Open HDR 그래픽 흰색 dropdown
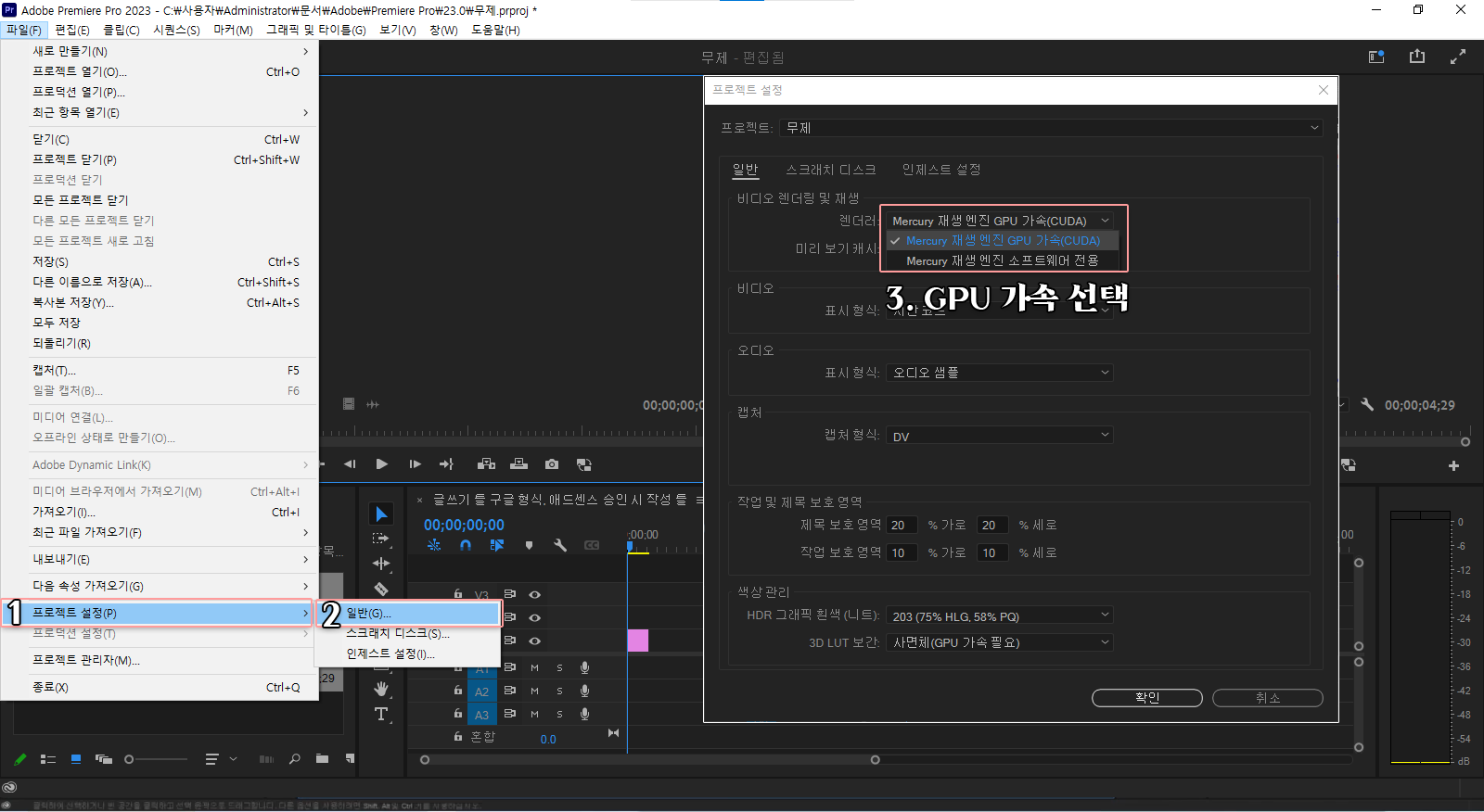 [1000, 615]
